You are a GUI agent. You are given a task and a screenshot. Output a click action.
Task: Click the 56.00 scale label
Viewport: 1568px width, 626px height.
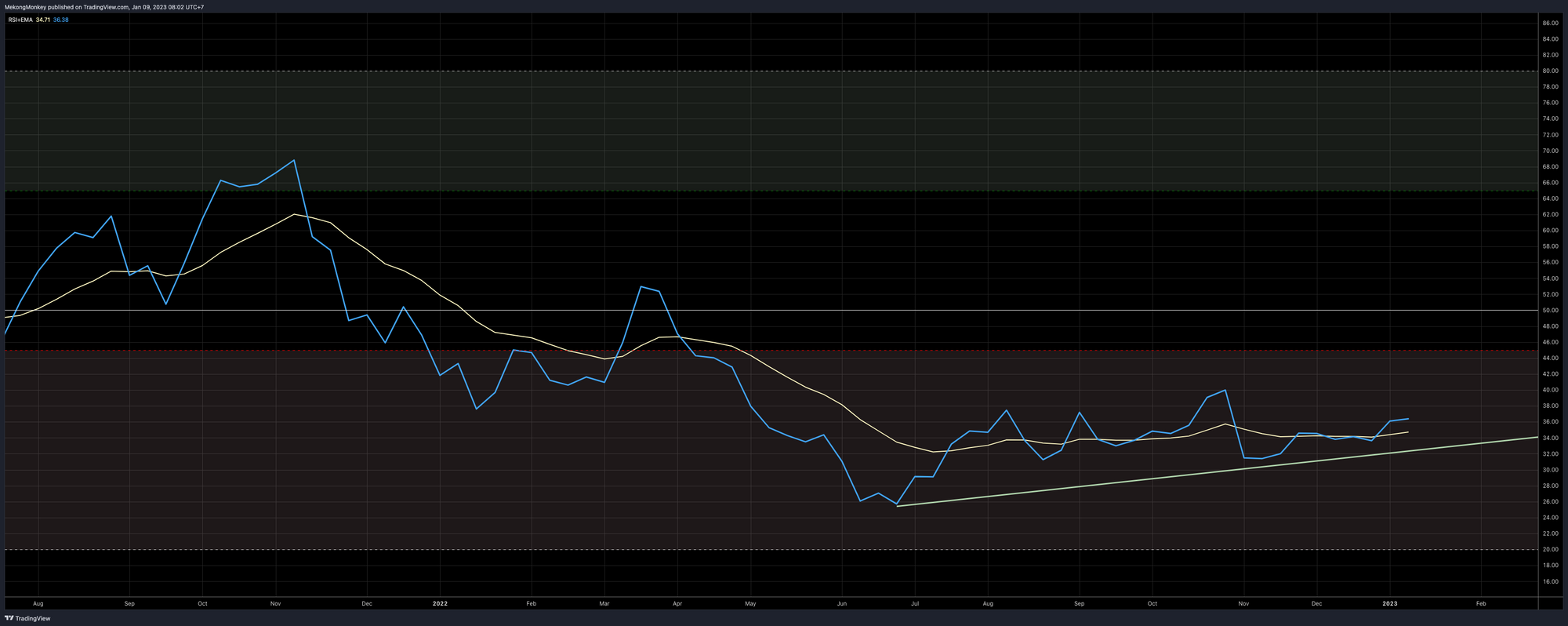tap(1550, 262)
